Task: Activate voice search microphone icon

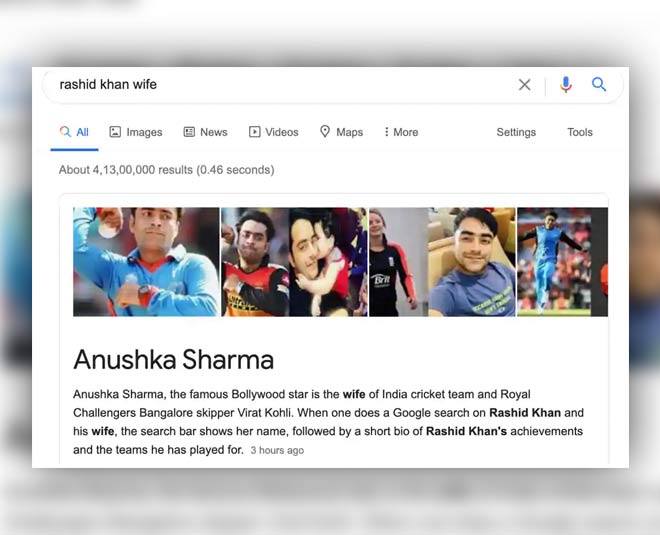Action: pyautogui.click(x=566, y=85)
